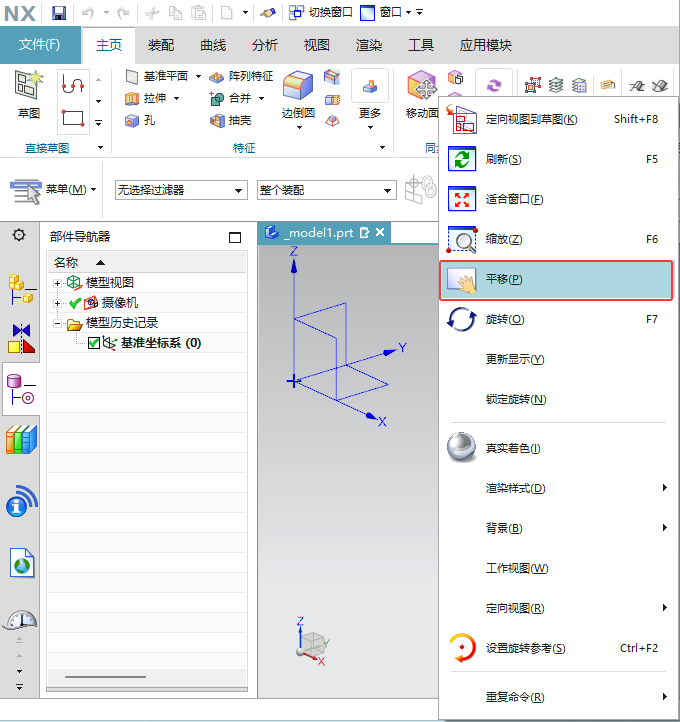This screenshot has height=722, width=680.
Task: Click the Shell (抽壳) tool
Action: pos(230,121)
